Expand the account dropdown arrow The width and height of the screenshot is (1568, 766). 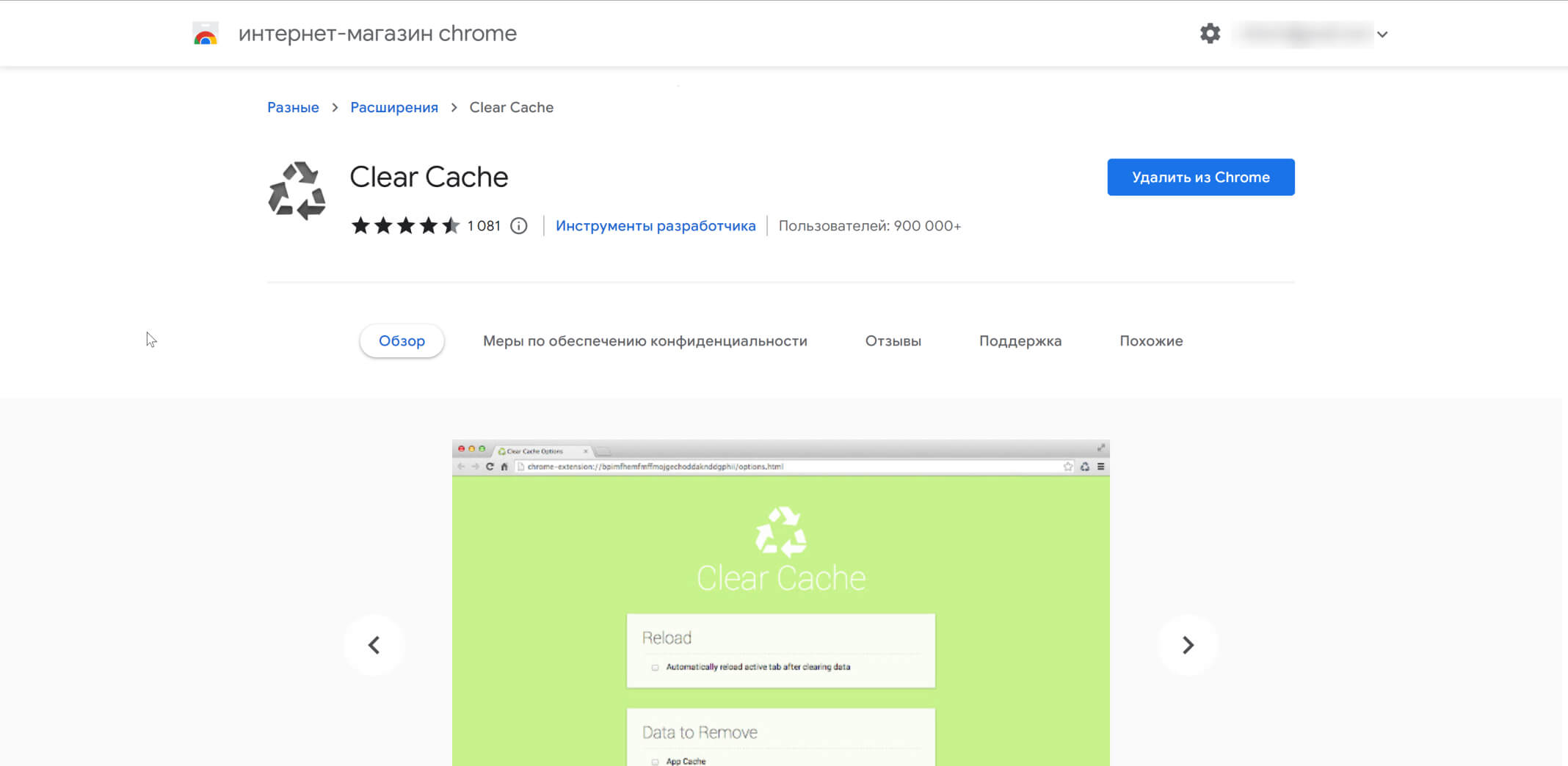coord(1382,34)
